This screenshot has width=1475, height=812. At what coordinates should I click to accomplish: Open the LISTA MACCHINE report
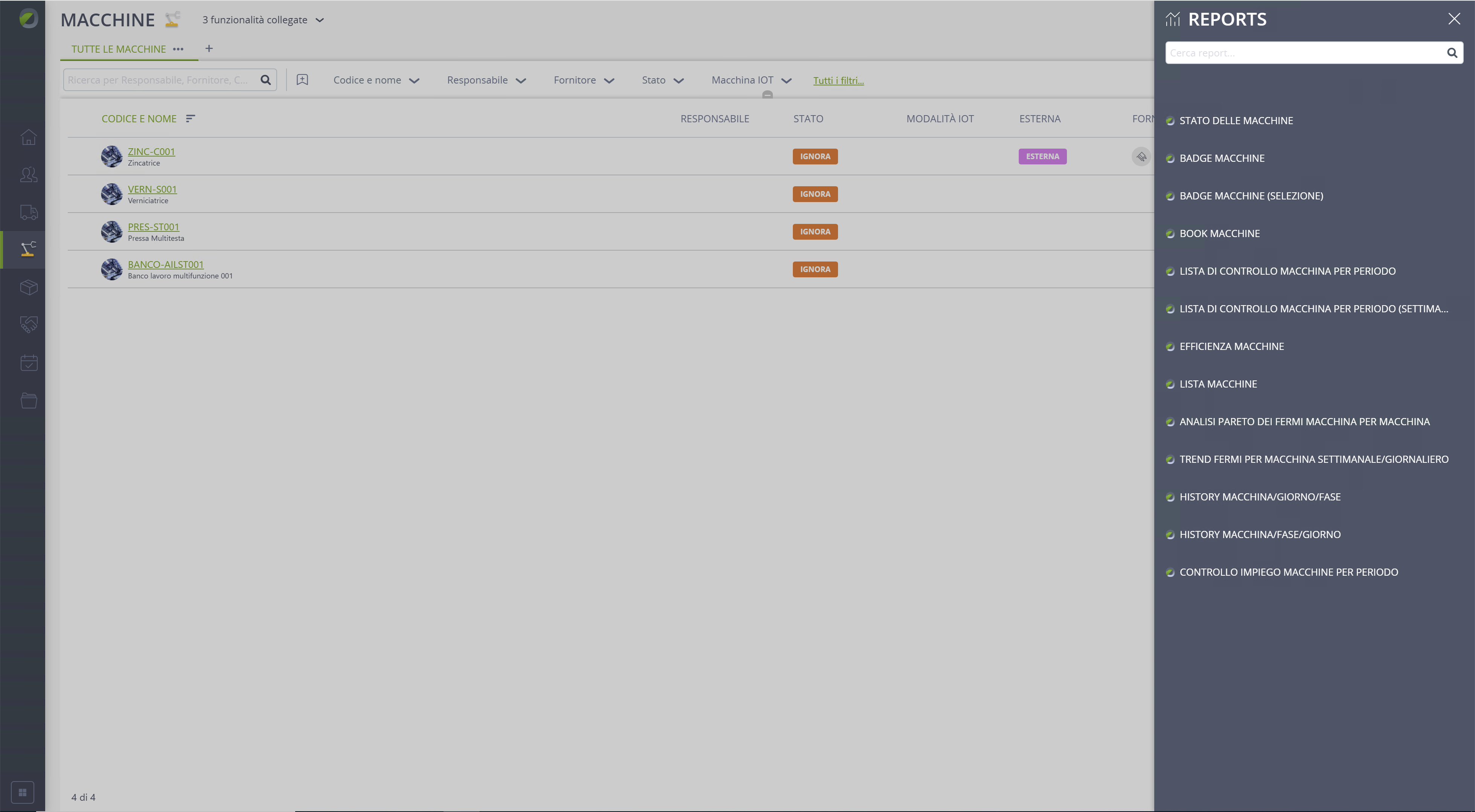point(1218,384)
